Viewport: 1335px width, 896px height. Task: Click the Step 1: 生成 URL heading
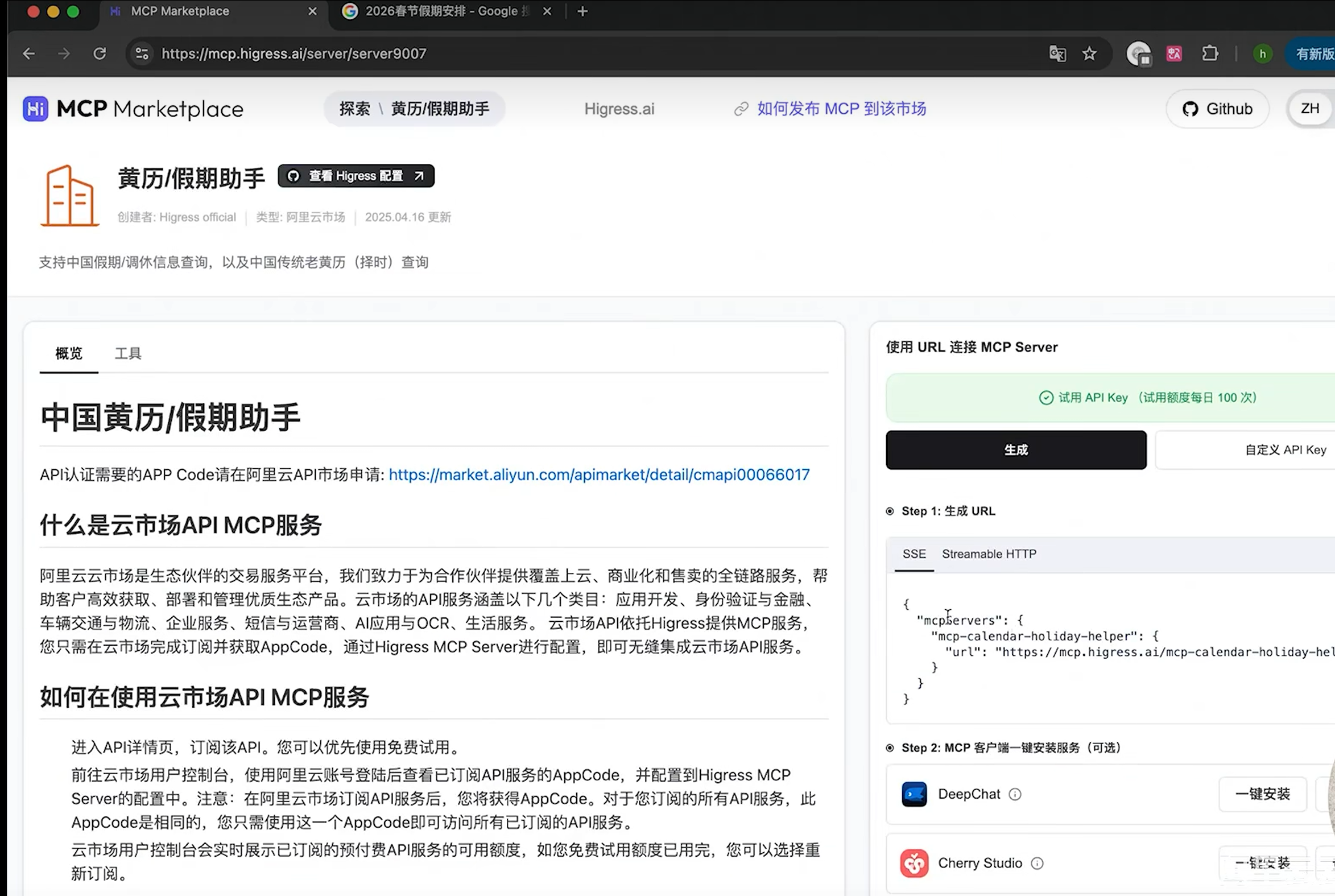tap(948, 511)
